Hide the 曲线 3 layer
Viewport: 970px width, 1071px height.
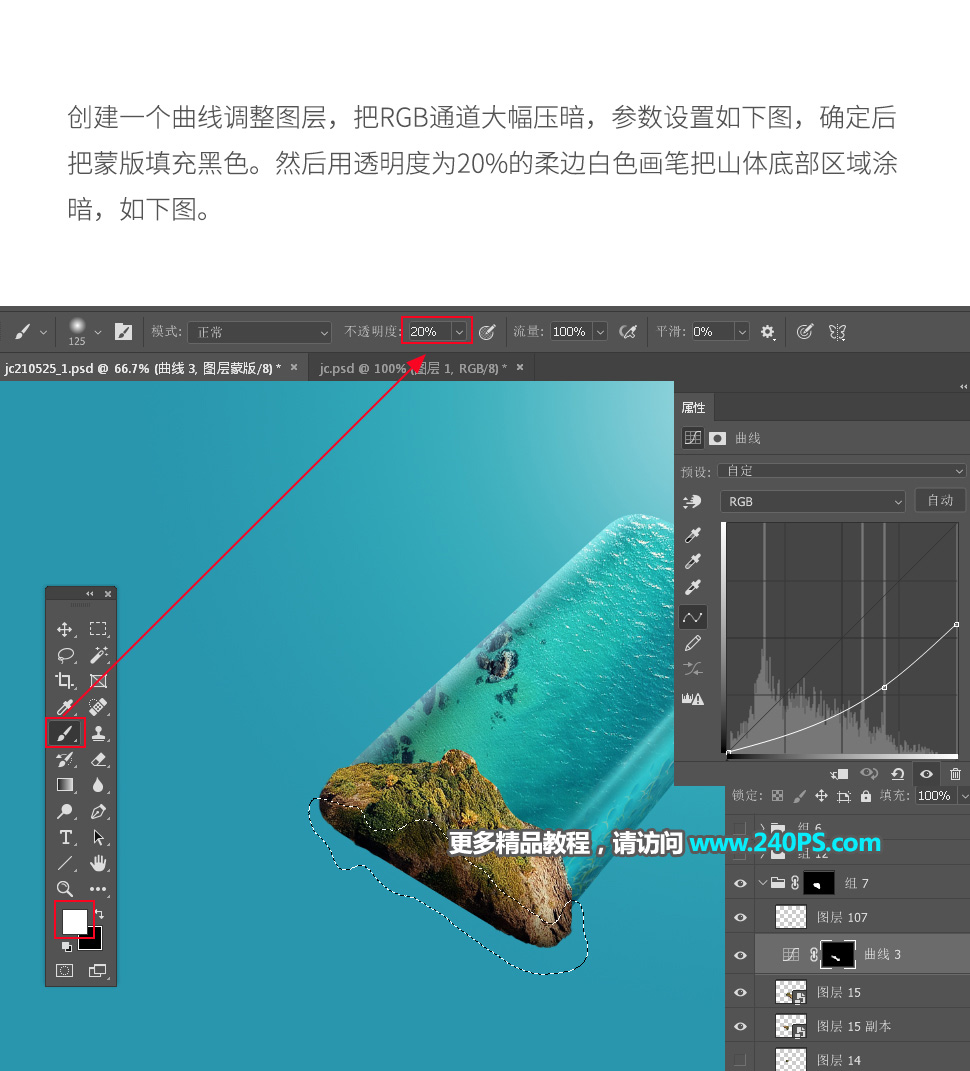coord(740,955)
